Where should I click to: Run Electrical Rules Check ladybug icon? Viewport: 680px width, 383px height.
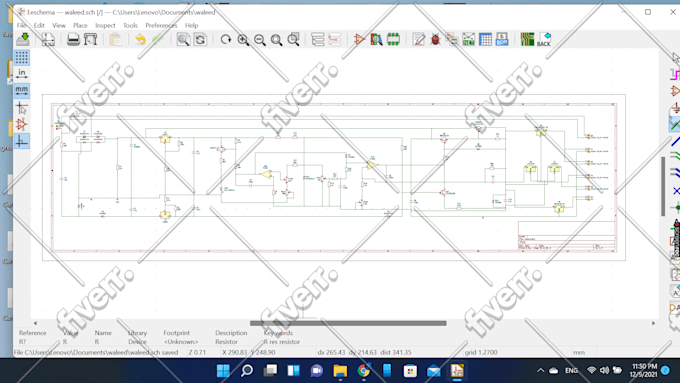click(x=435, y=39)
